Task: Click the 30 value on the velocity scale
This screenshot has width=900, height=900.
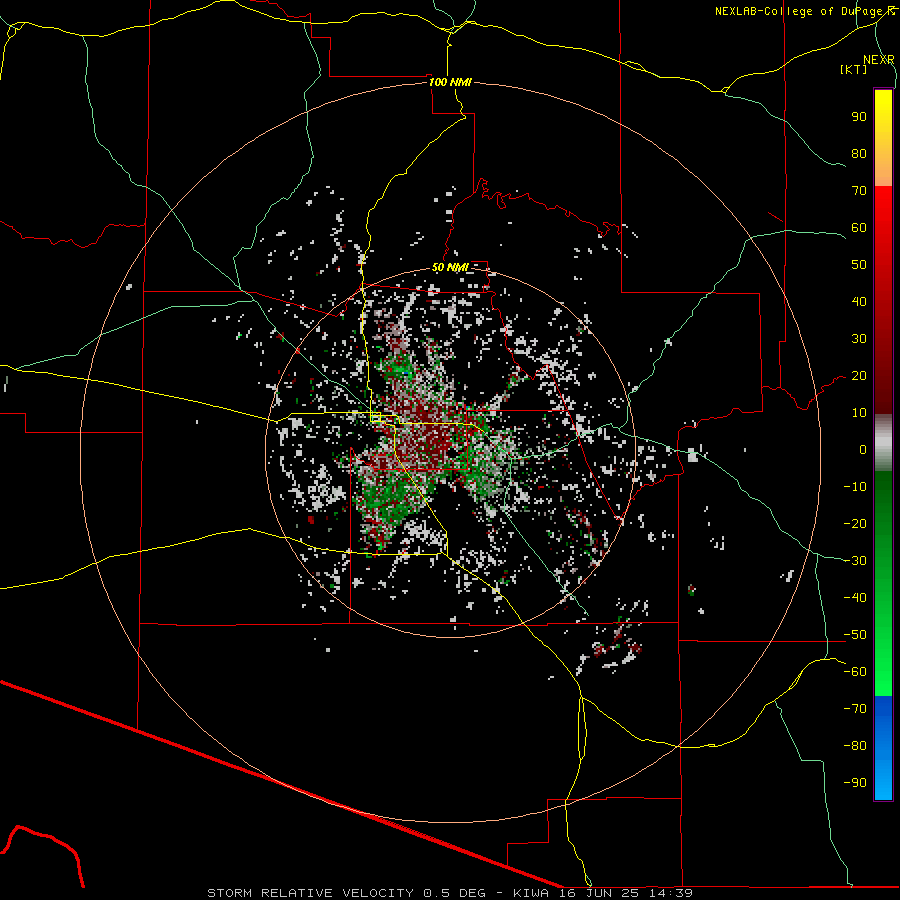Action: coord(859,339)
